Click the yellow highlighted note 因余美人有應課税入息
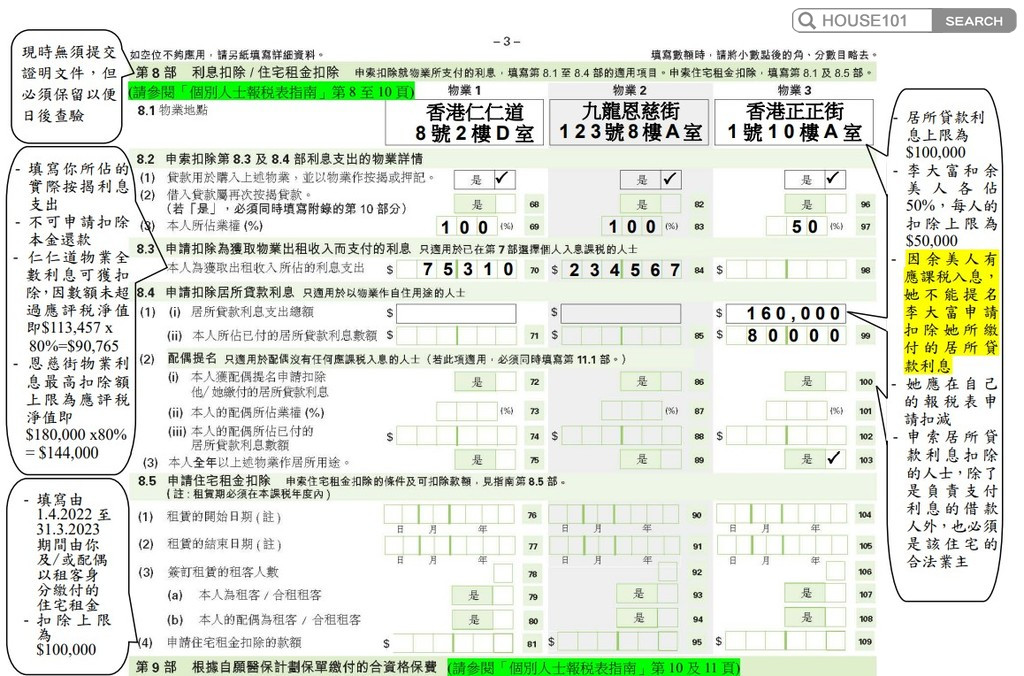 click(x=952, y=312)
